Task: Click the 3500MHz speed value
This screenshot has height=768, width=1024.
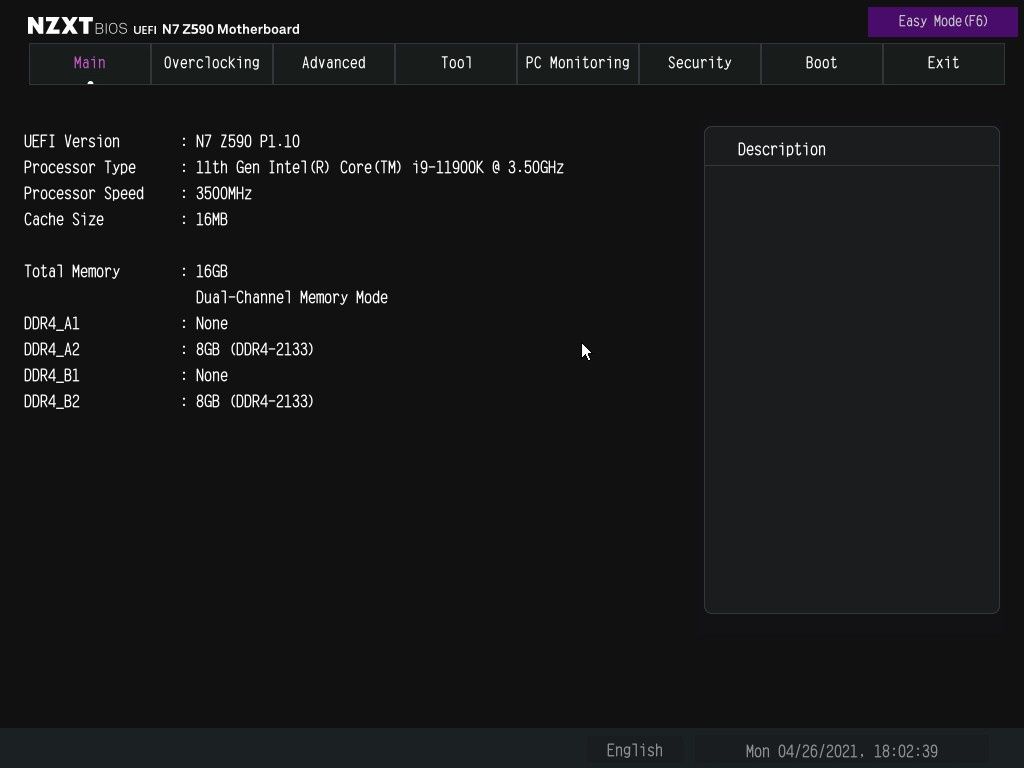Action: pos(223,194)
